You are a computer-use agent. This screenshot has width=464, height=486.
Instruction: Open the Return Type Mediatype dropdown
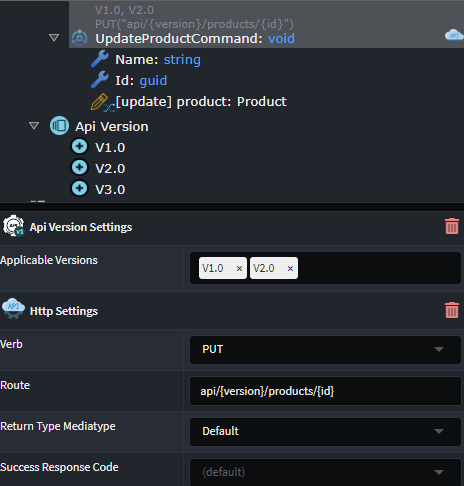(325, 432)
